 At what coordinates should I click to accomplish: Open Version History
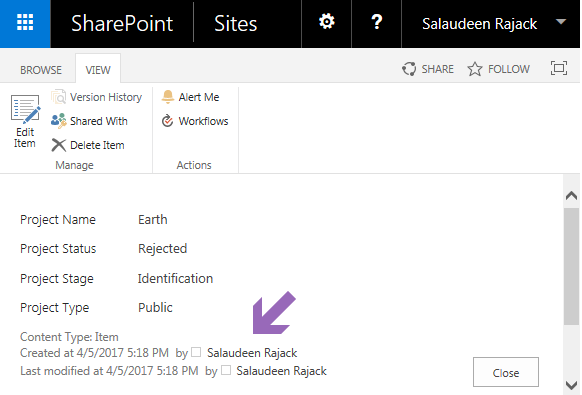click(97, 97)
